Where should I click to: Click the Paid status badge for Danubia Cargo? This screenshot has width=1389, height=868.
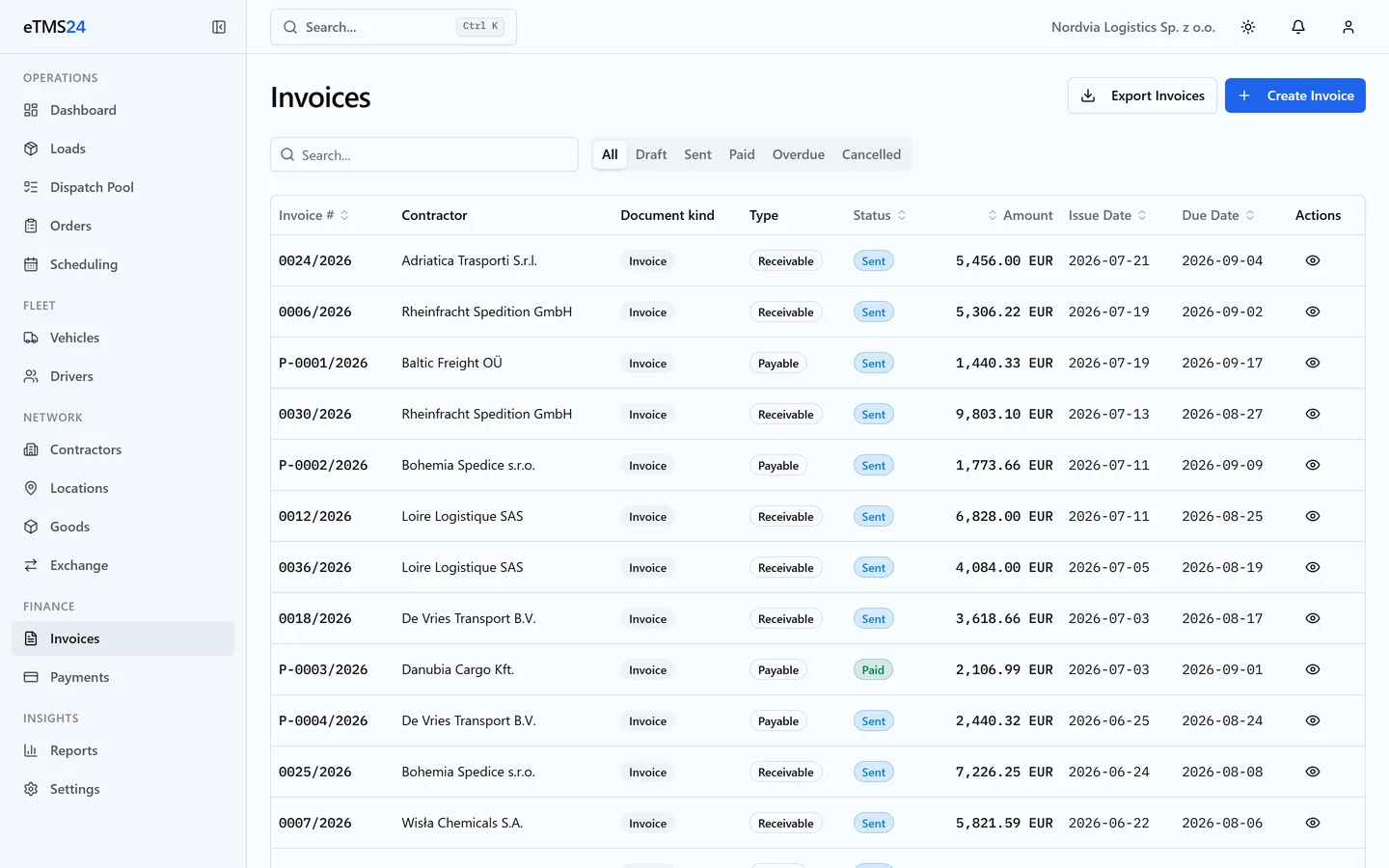[873, 669]
